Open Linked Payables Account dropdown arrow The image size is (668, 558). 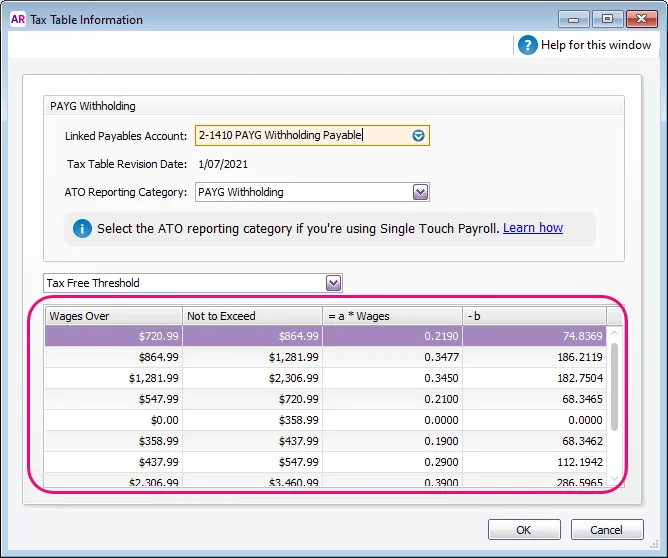(x=418, y=135)
